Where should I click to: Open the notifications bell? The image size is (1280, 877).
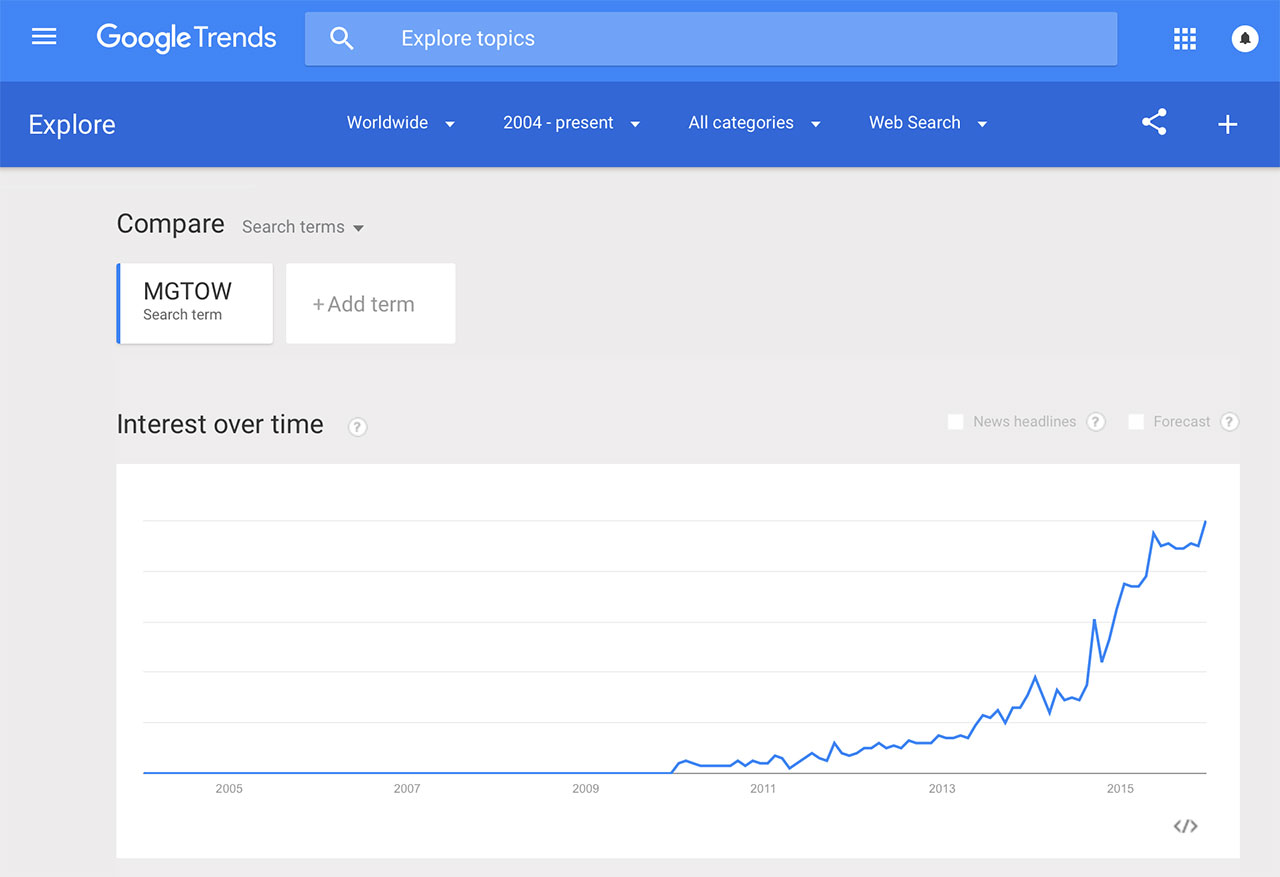pyautogui.click(x=1245, y=39)
